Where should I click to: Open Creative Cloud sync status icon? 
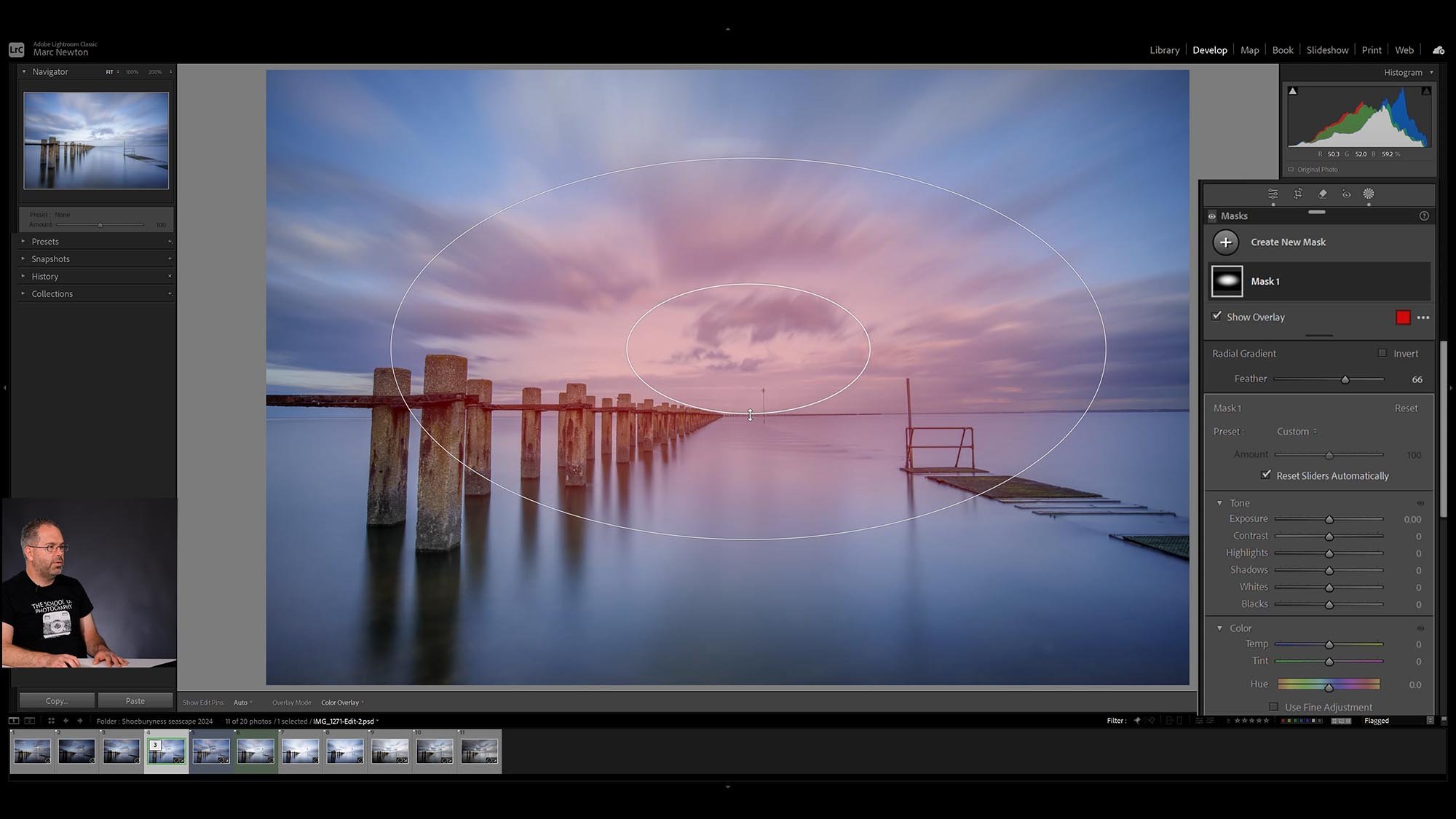click(x=1439, y=50)
